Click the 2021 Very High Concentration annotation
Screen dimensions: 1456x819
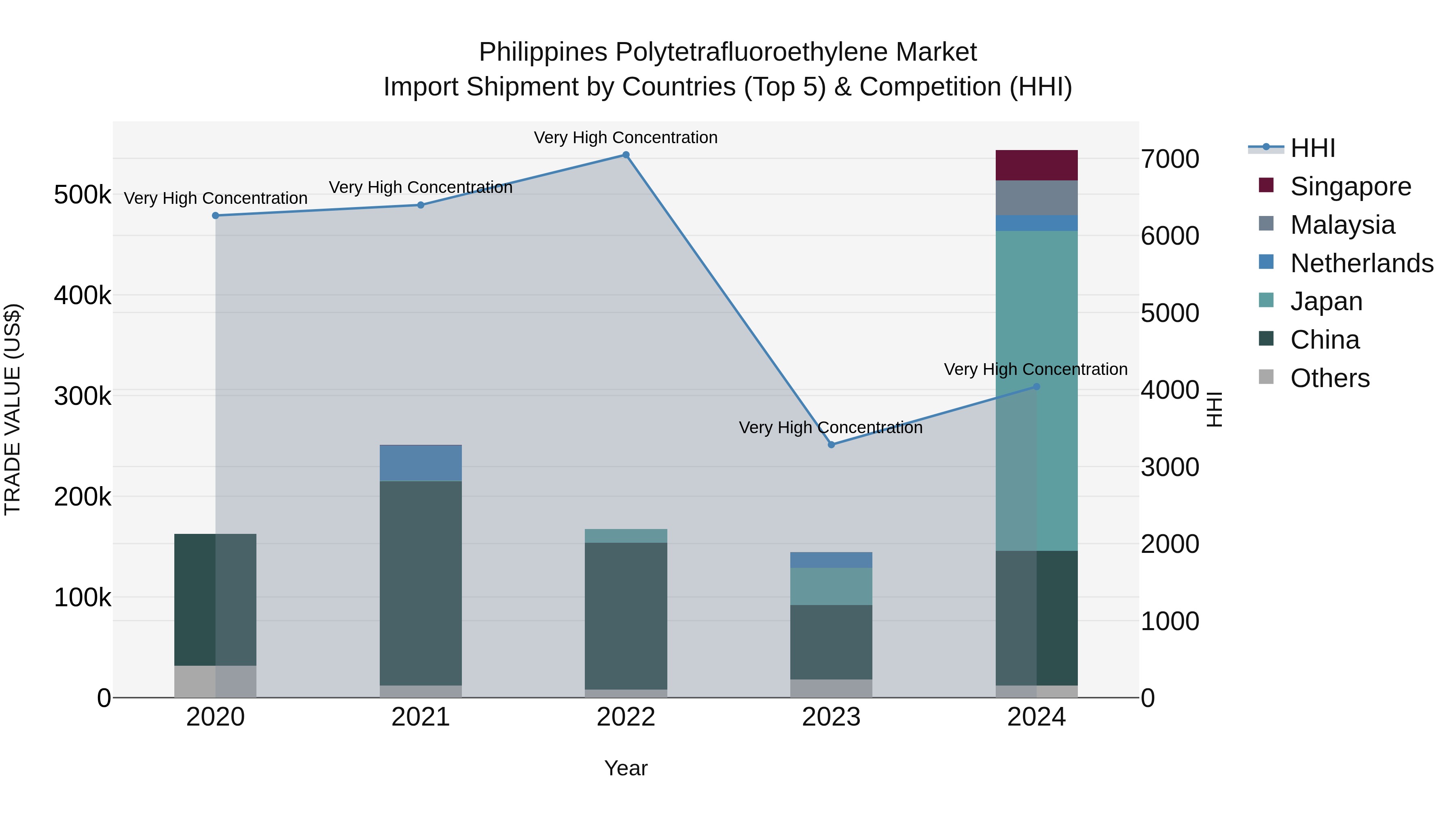click(x=421, y=187)
